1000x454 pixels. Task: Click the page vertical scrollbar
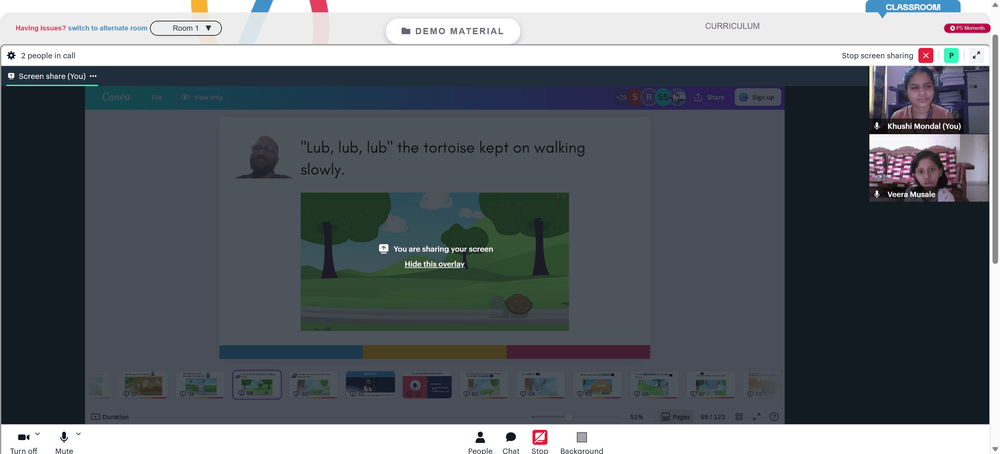(x=996, y=147)
